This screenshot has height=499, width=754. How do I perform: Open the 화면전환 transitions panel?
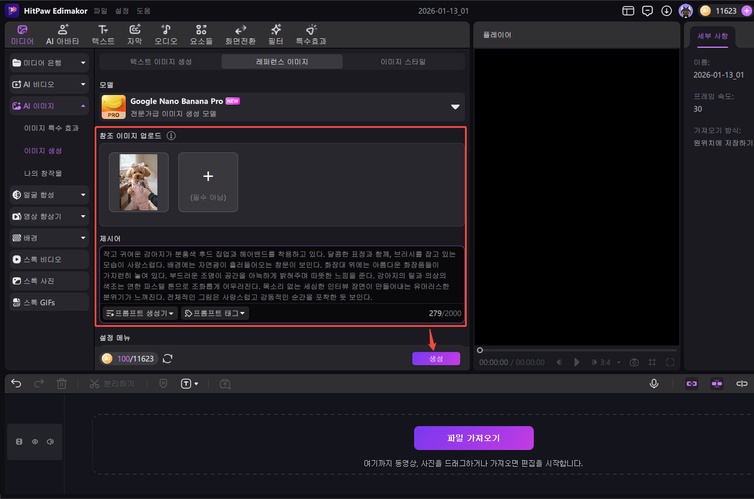[240, 35]
